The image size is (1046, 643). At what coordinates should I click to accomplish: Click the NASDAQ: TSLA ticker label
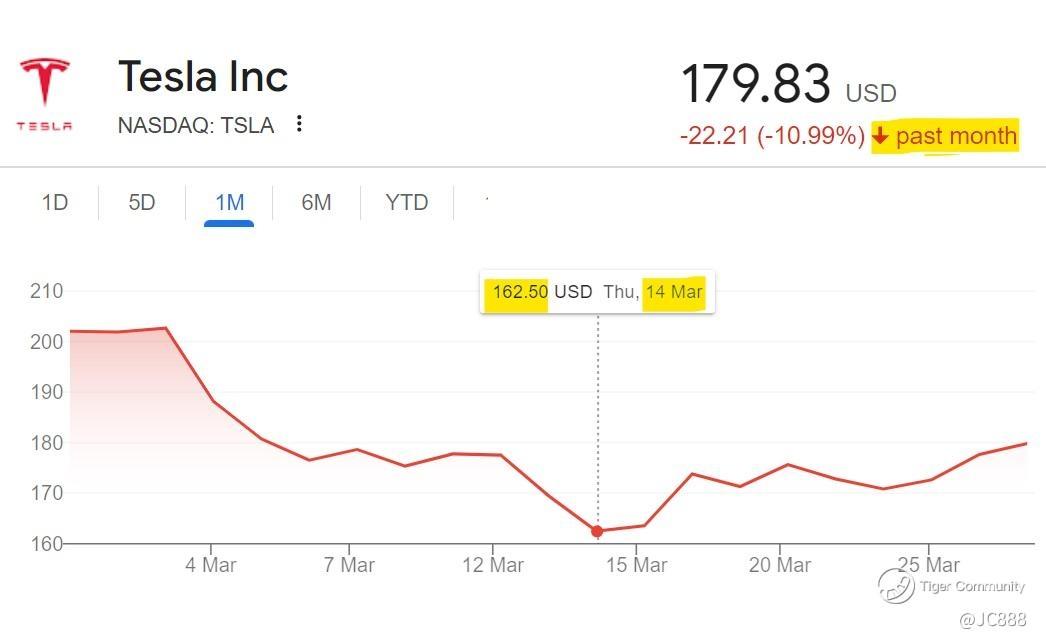pos(196,125)
